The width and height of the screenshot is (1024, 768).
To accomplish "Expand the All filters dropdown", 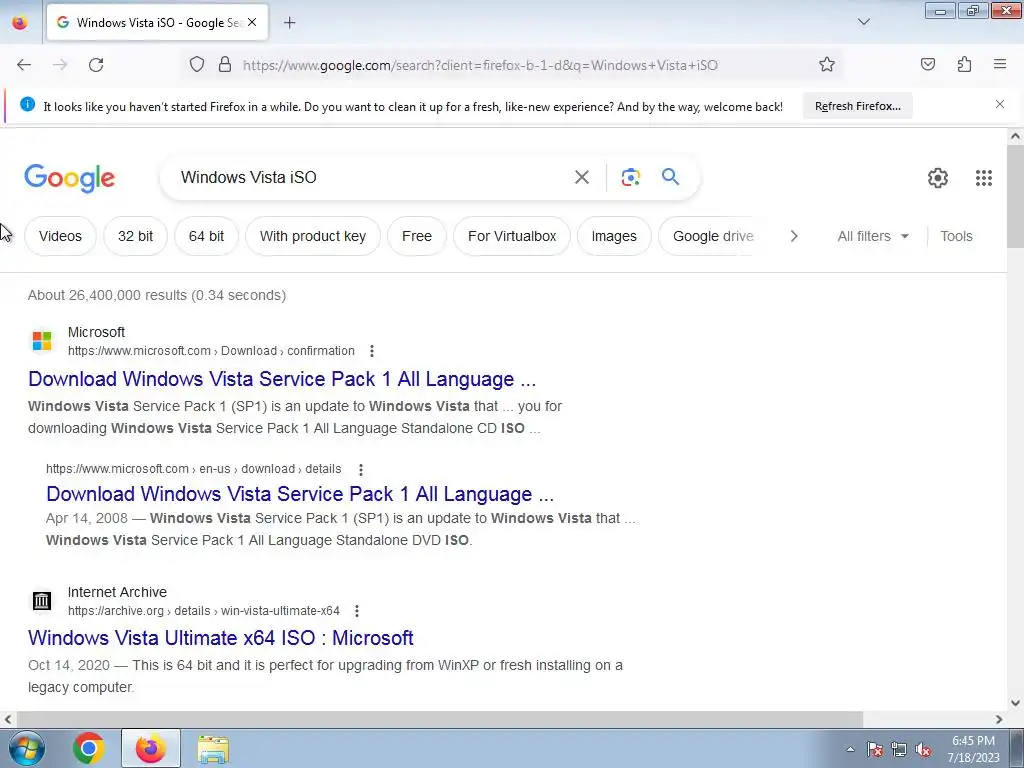I will coord(872,236).
